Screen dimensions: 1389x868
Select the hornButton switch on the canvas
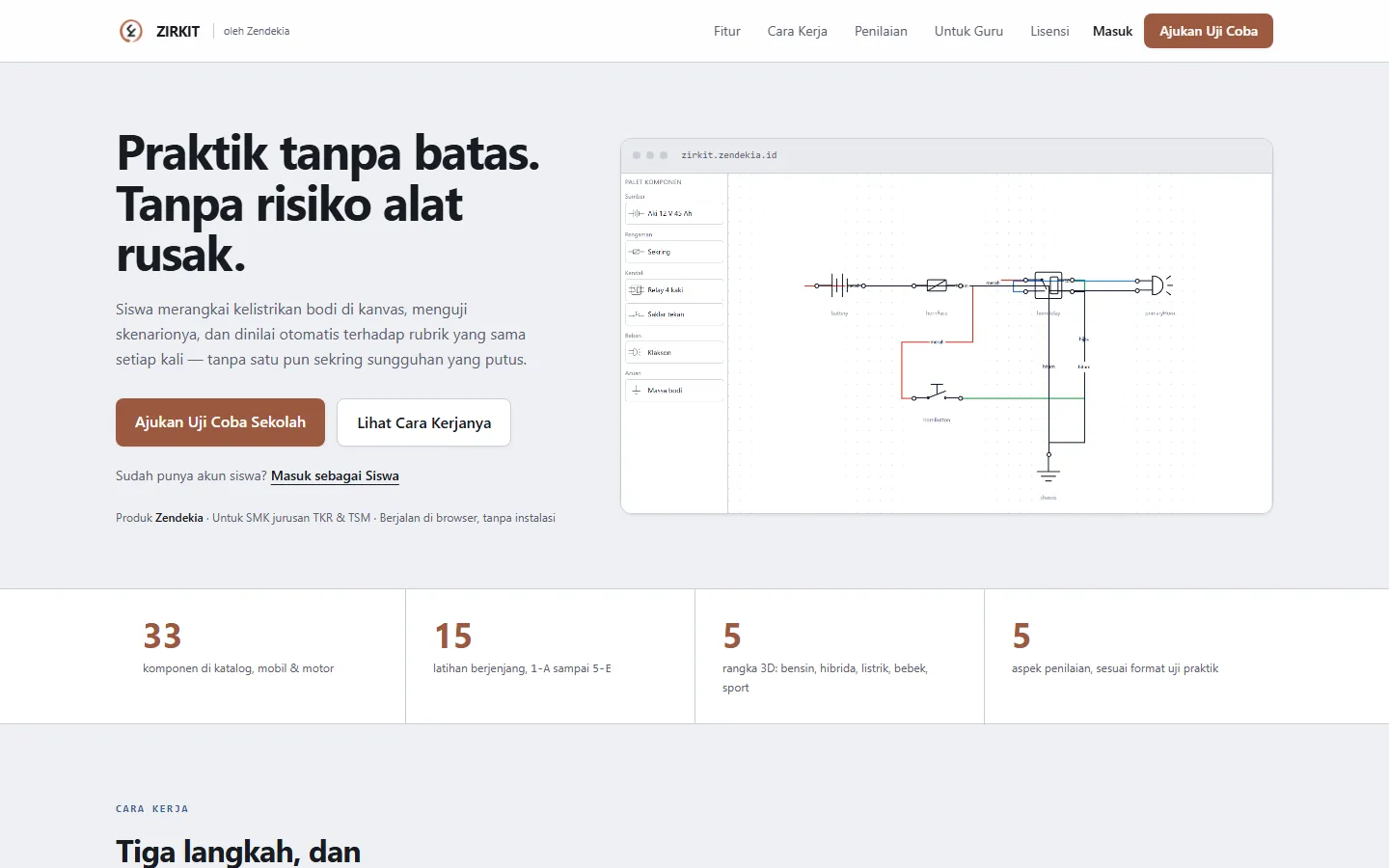pyautogui.click(x=937, y=393)
